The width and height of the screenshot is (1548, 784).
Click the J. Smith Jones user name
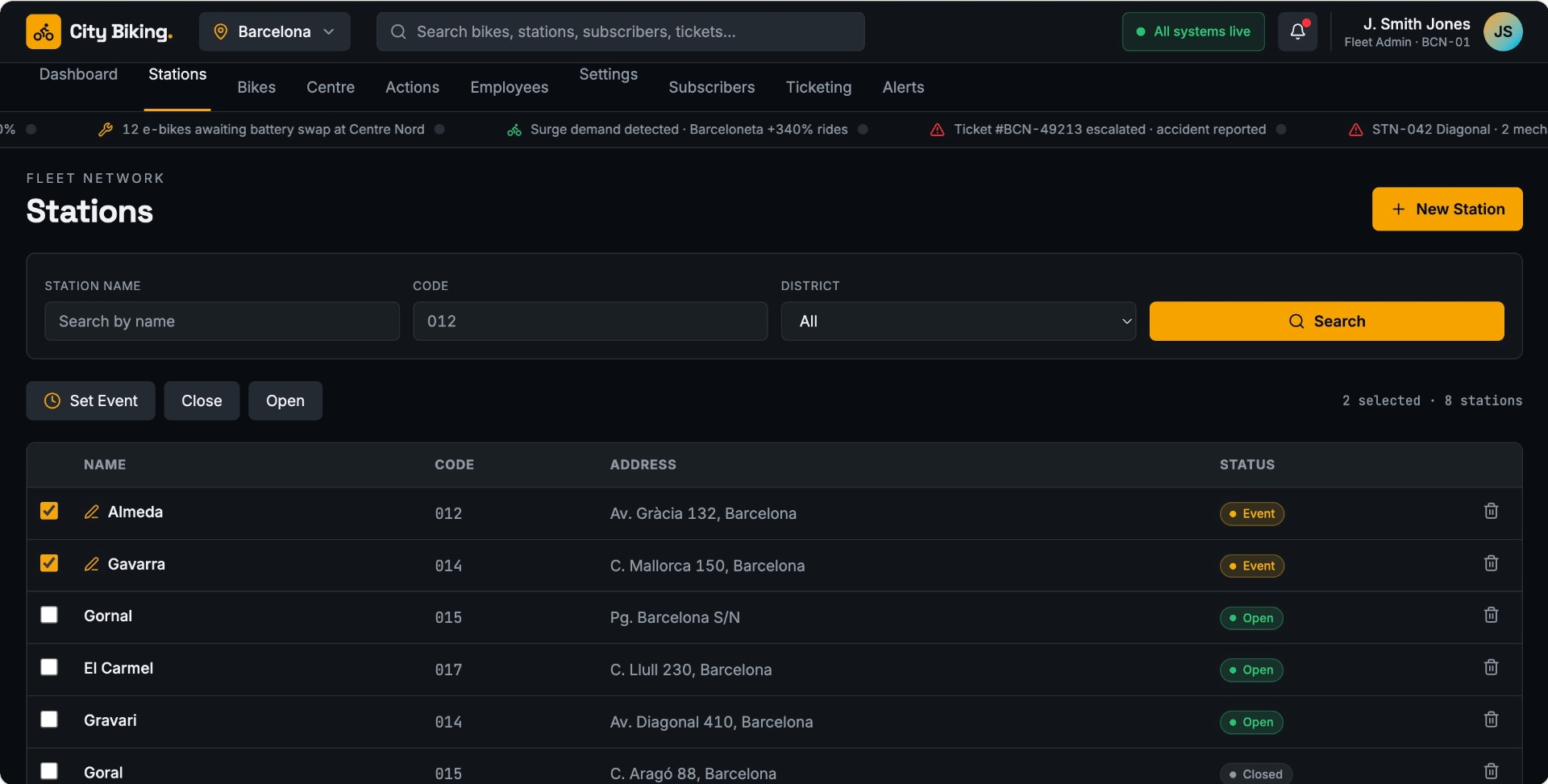pos(1416,24)
